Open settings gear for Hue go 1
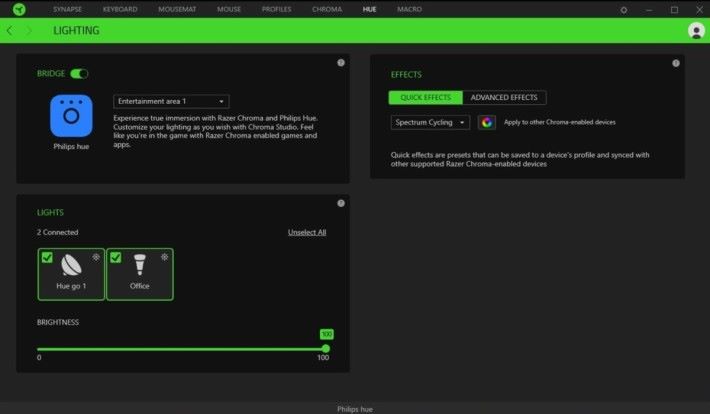The image size is (710, 414). click(x=96, y=257)
